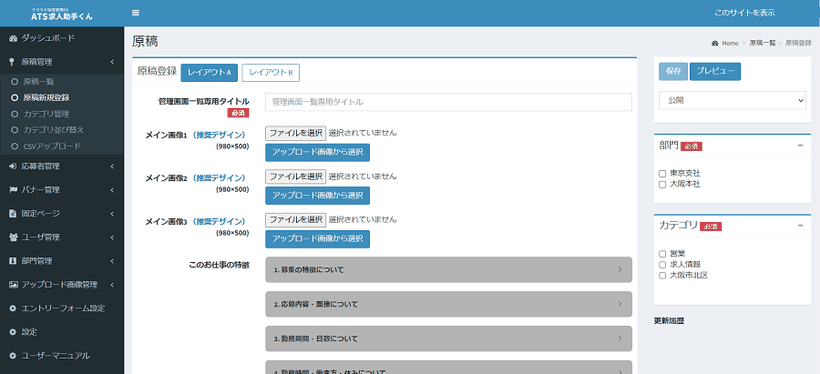Open 推奨デザイン link for メイン画像1

click(219, 135)
